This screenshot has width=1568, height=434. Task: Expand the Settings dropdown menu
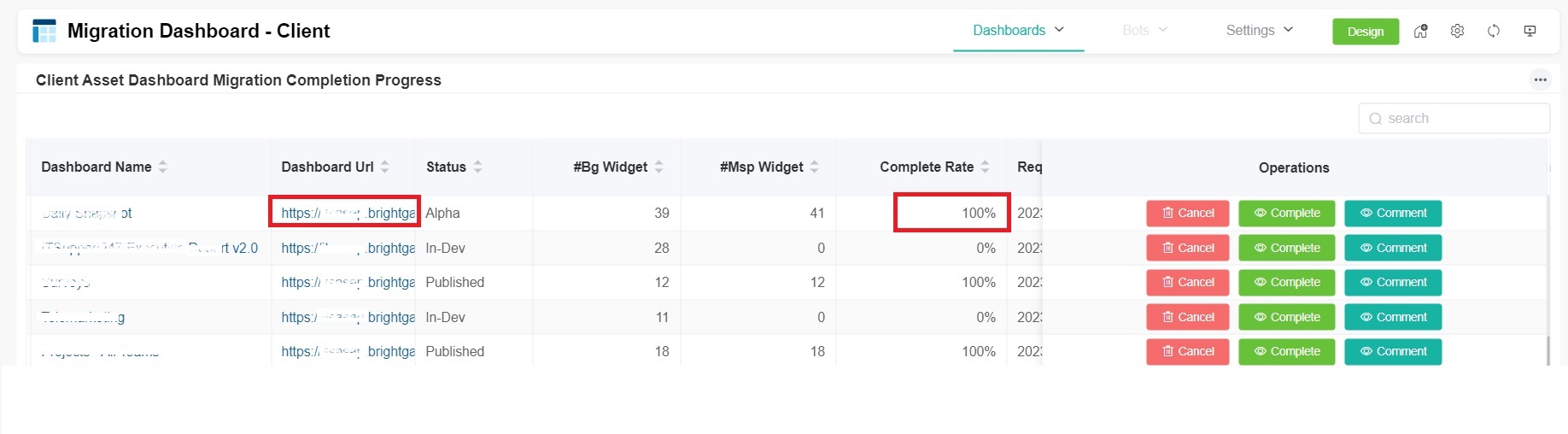coord(1260,31)
